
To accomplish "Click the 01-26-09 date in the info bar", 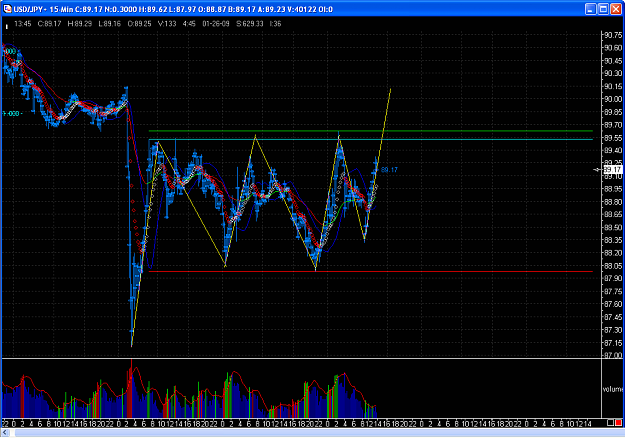I will (216, 24).
